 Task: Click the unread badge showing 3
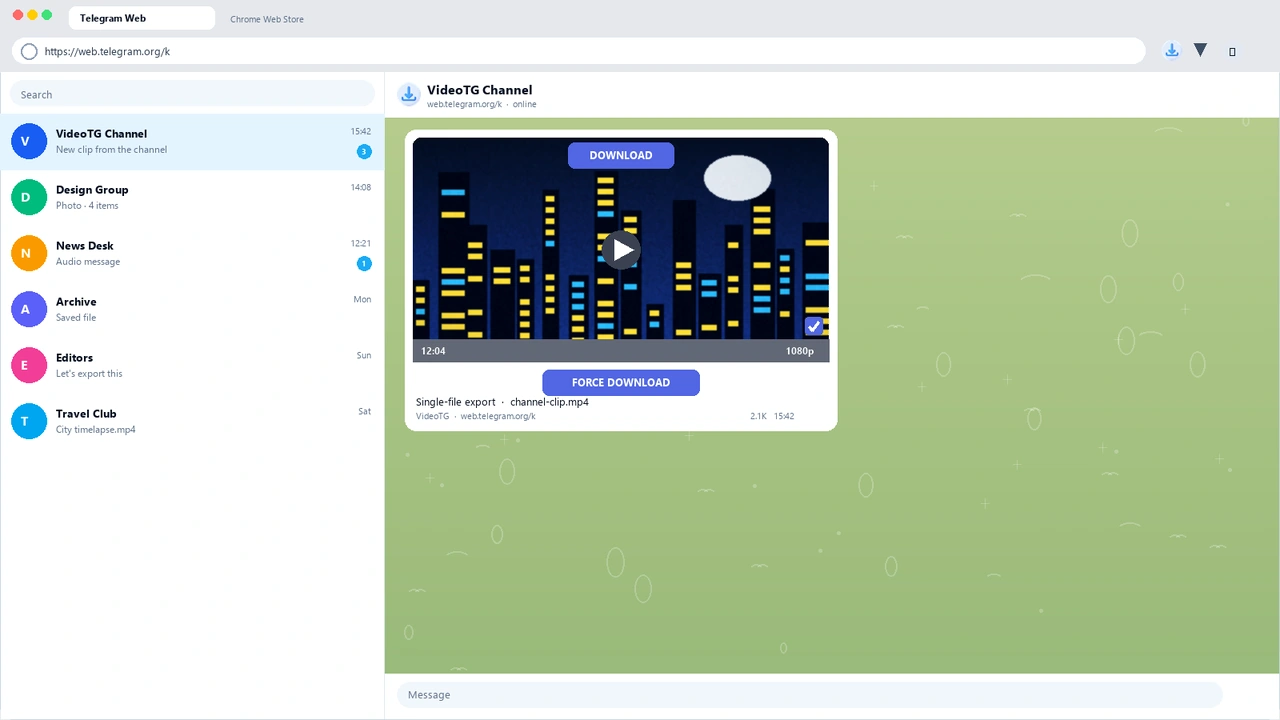click(x=364, y=151)
